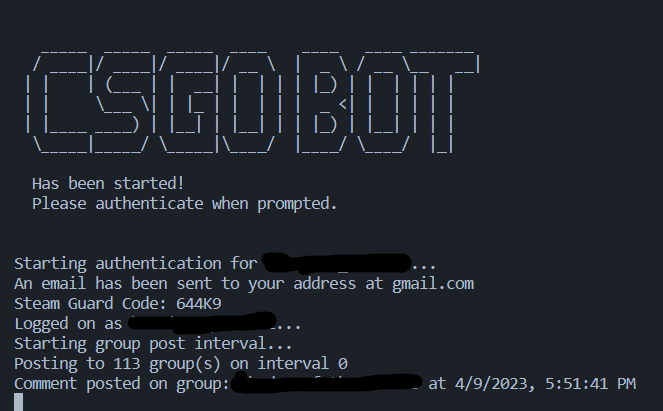This screenshot has width=663, height=411.
Task: Click the word "Comment" in last line
Action: click(46, 384)
